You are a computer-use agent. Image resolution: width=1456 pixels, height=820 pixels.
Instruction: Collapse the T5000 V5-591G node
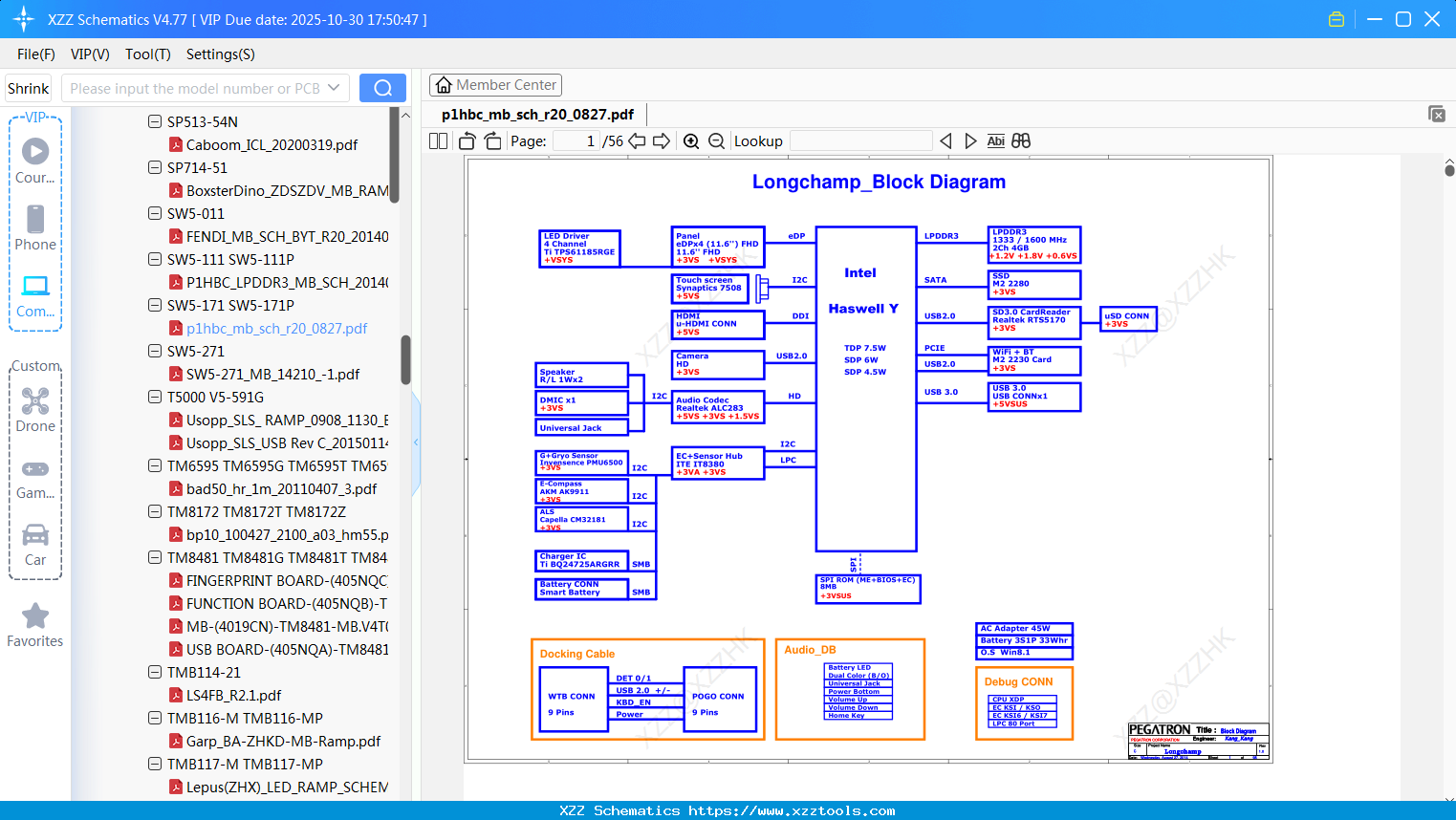coord(155,397)
